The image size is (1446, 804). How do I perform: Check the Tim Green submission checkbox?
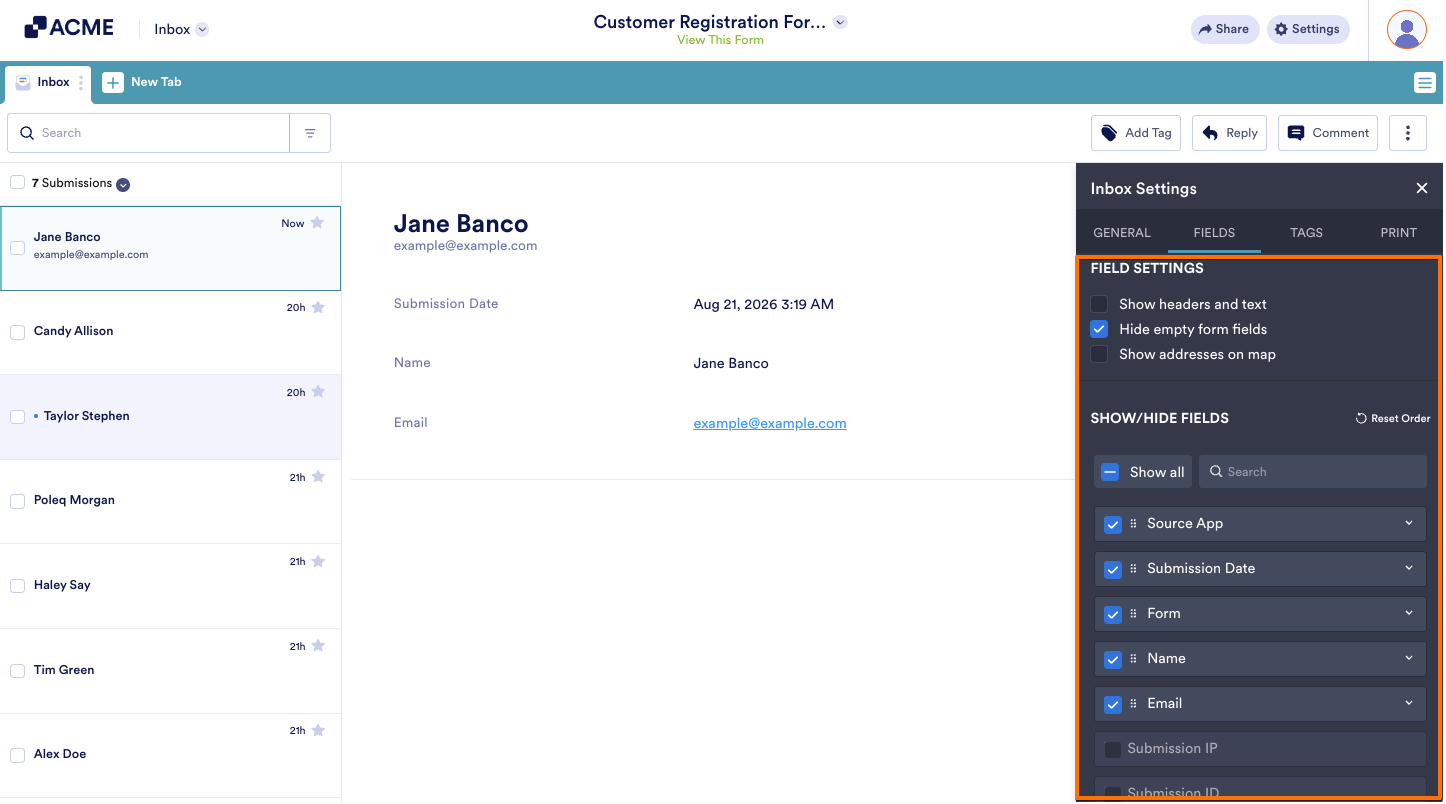coord(17,671)
